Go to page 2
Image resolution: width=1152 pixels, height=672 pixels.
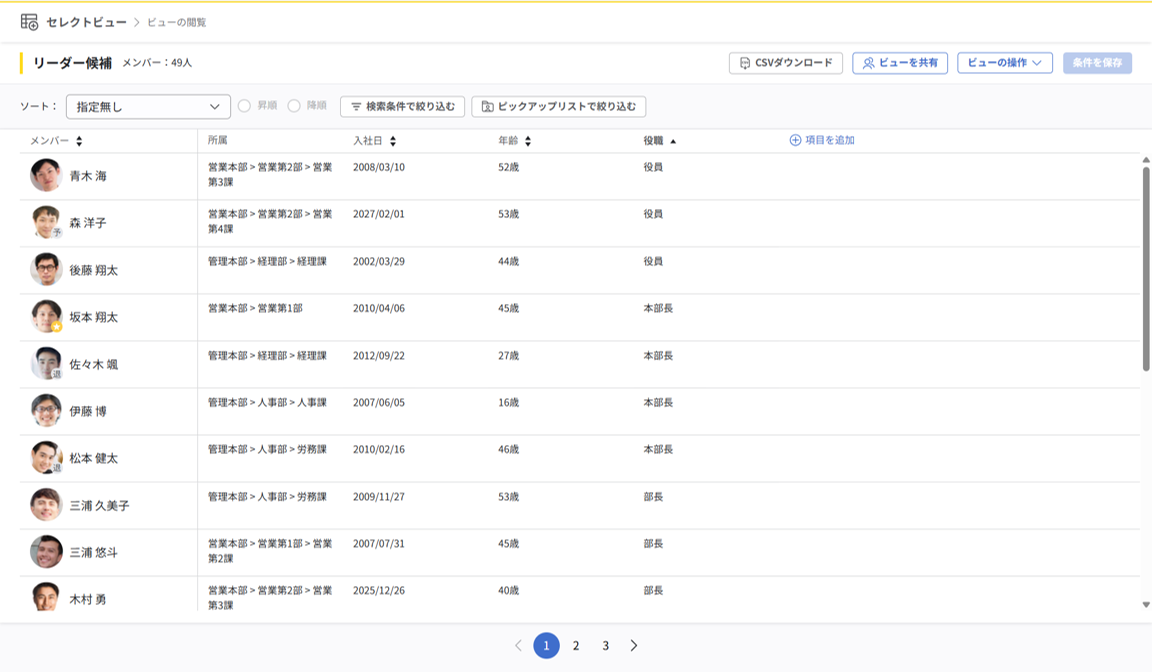(x=576, y=646)
